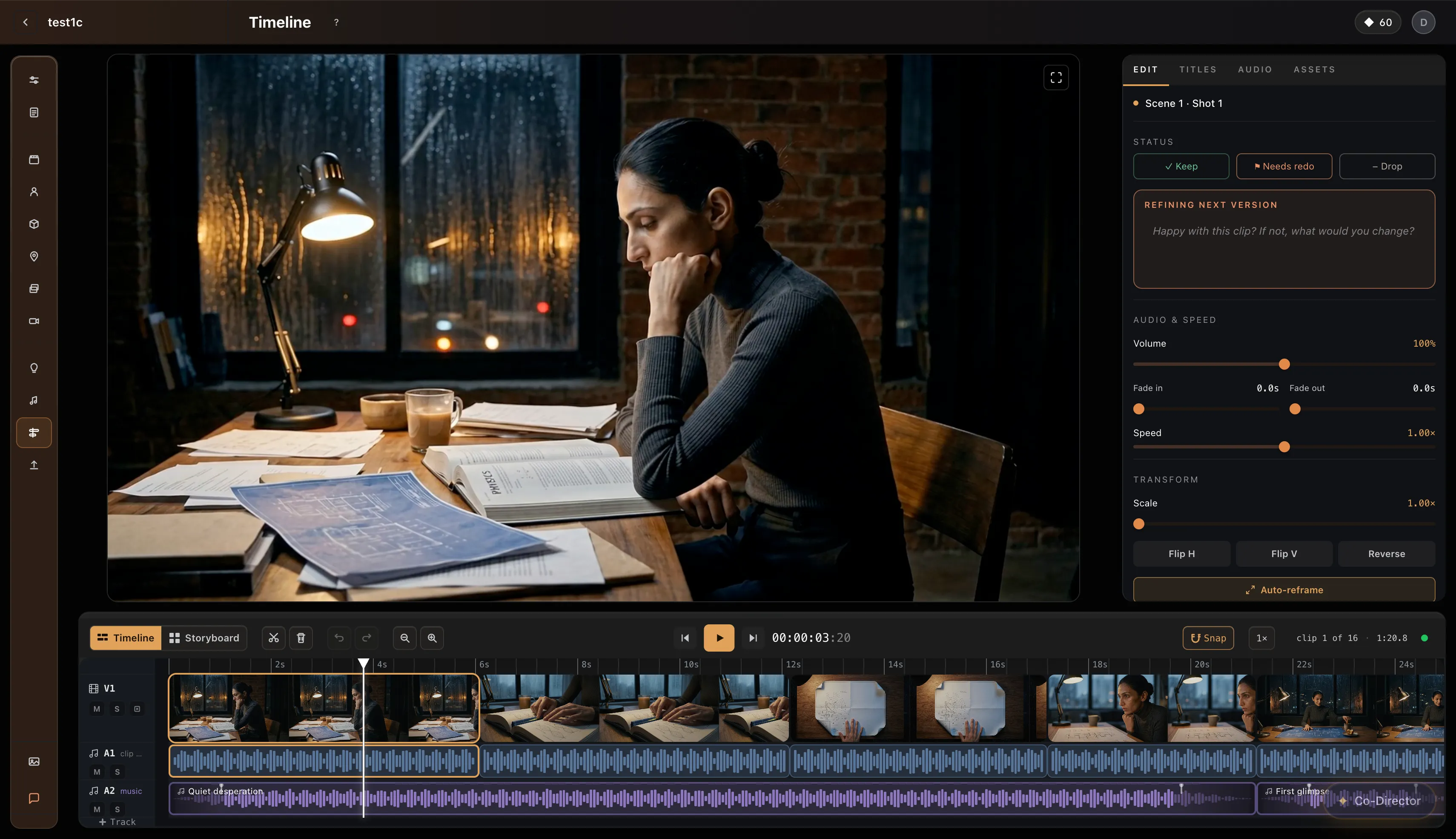Click the Refining Next Version feedback field
This screenshot has width=1456, height=839.
tap(1284, 239)
